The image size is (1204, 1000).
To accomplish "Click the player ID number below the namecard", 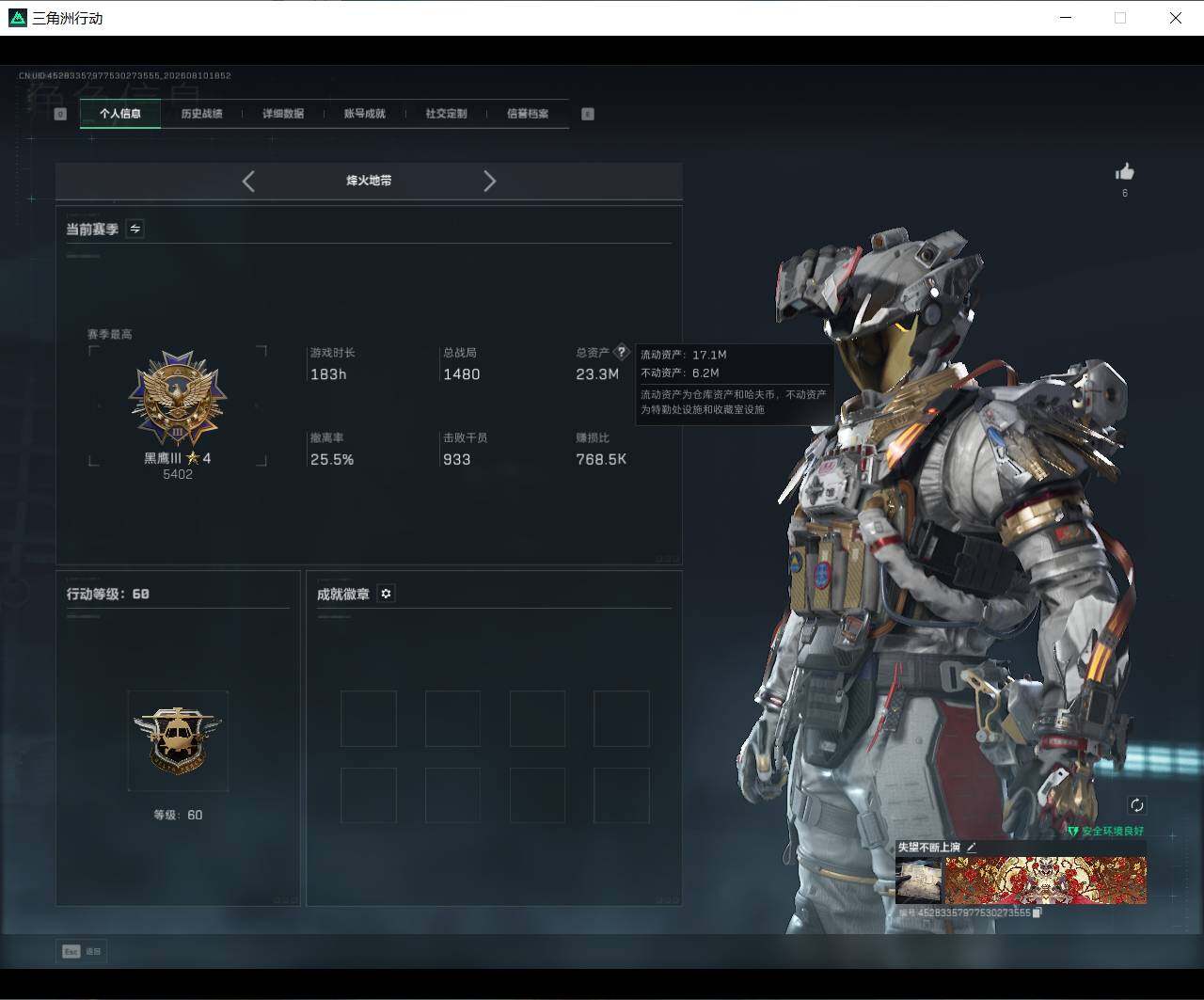I will (x=974, y=913).
